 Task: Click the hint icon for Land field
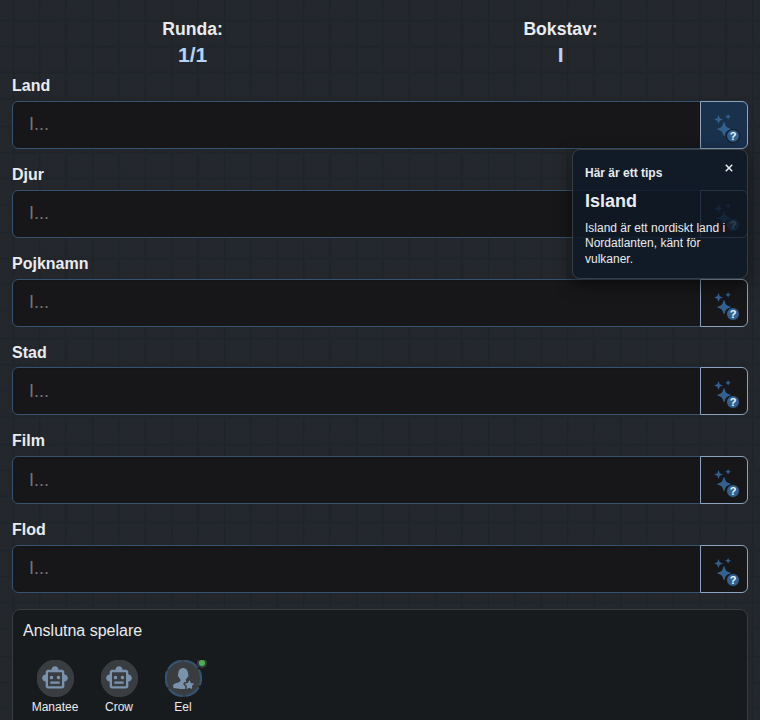(x=724, y=125)
